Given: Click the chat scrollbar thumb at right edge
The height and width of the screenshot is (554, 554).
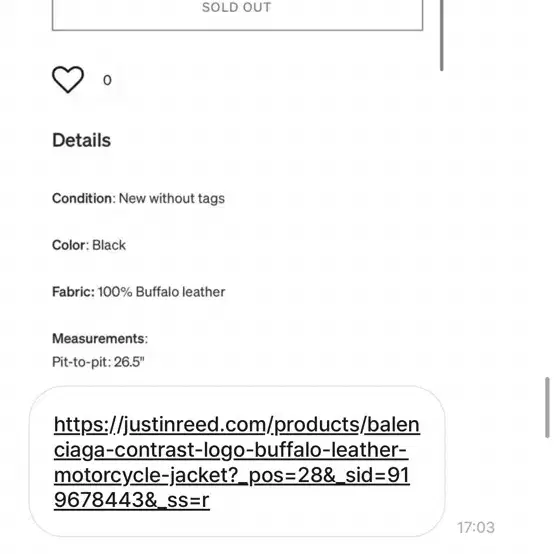Looking at the screenshot, I should 547,408.
